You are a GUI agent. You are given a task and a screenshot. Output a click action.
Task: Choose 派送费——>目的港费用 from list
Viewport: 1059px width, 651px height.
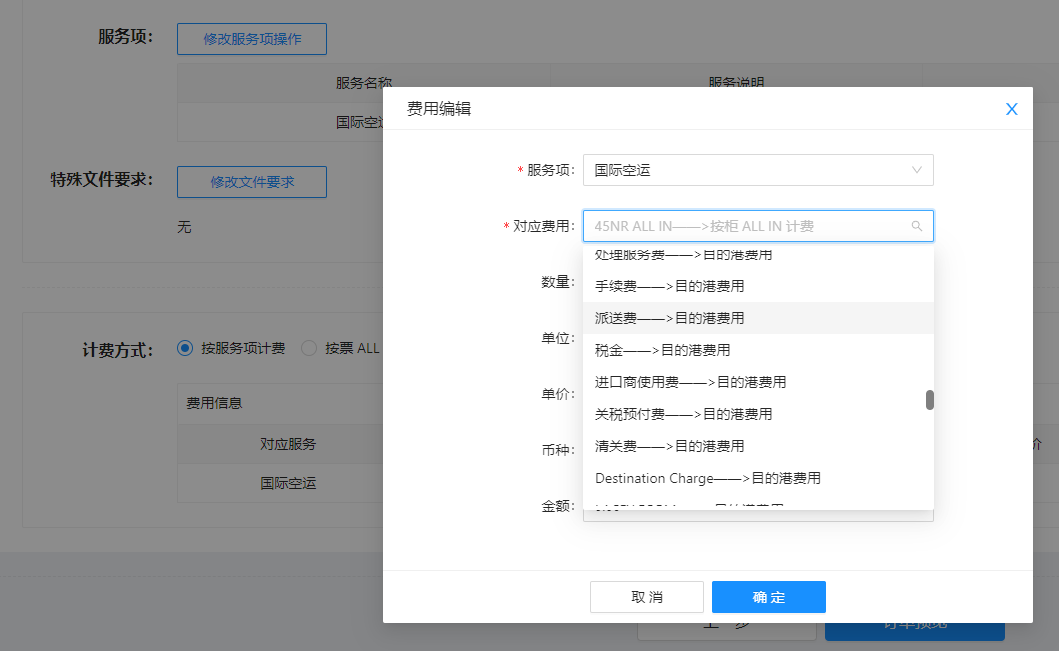pos(669,318)
